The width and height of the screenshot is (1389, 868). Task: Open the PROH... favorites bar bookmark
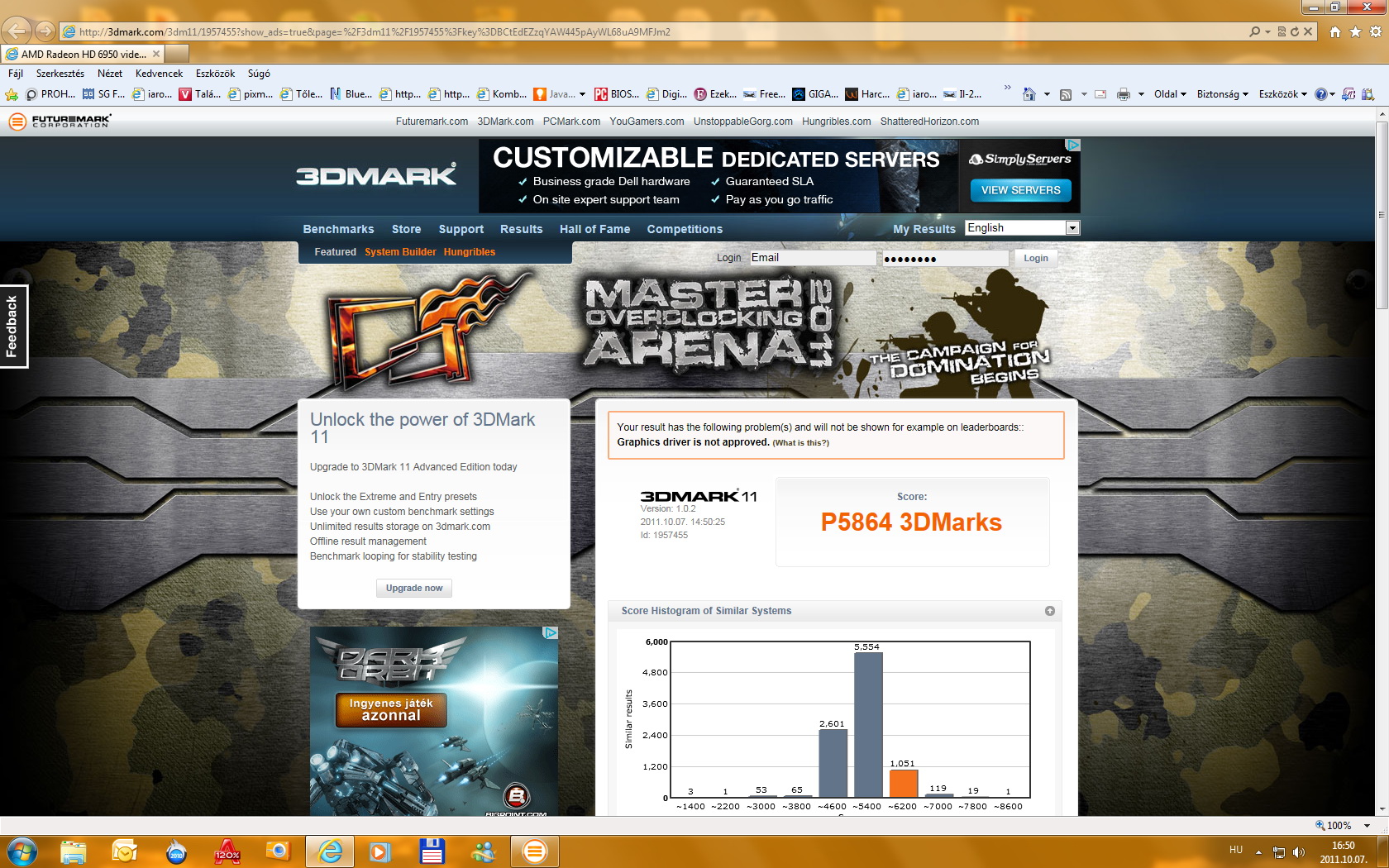tap(50, 94)
